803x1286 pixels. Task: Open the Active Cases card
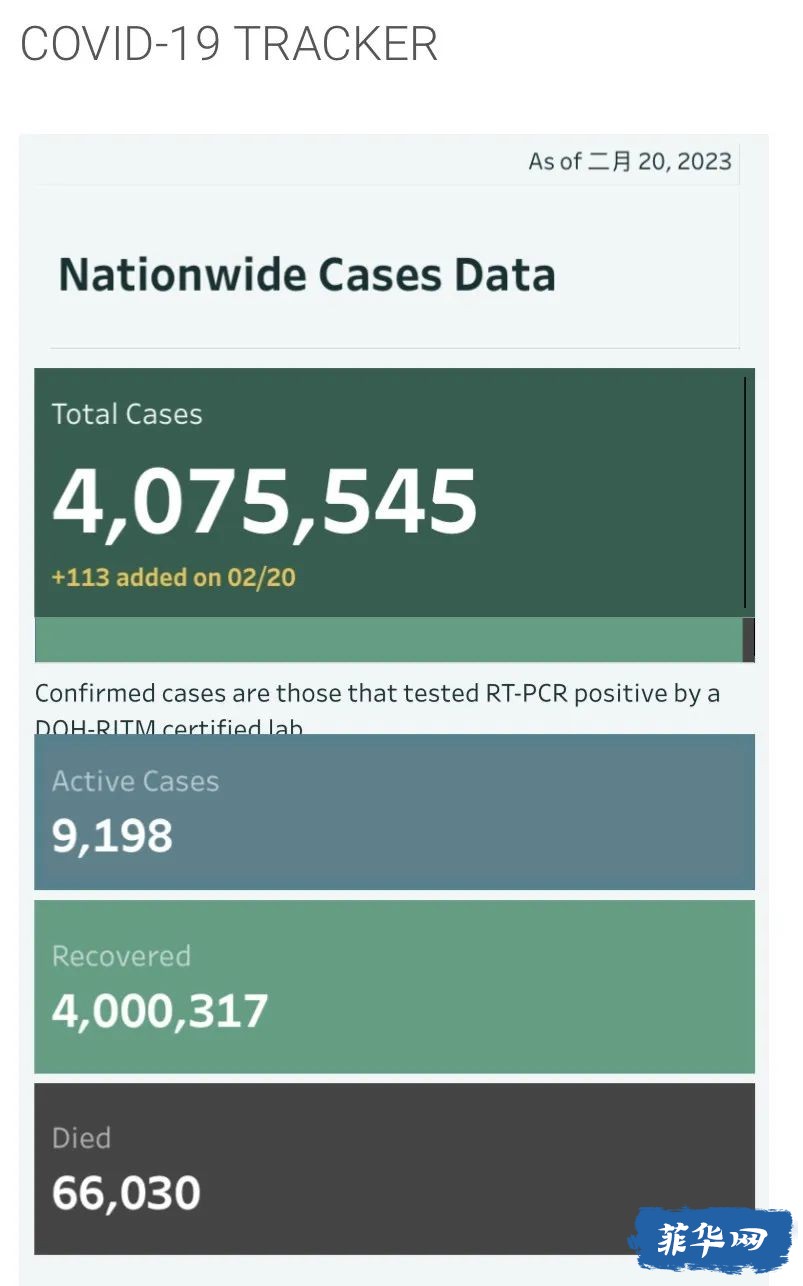(x=394, y=812)
